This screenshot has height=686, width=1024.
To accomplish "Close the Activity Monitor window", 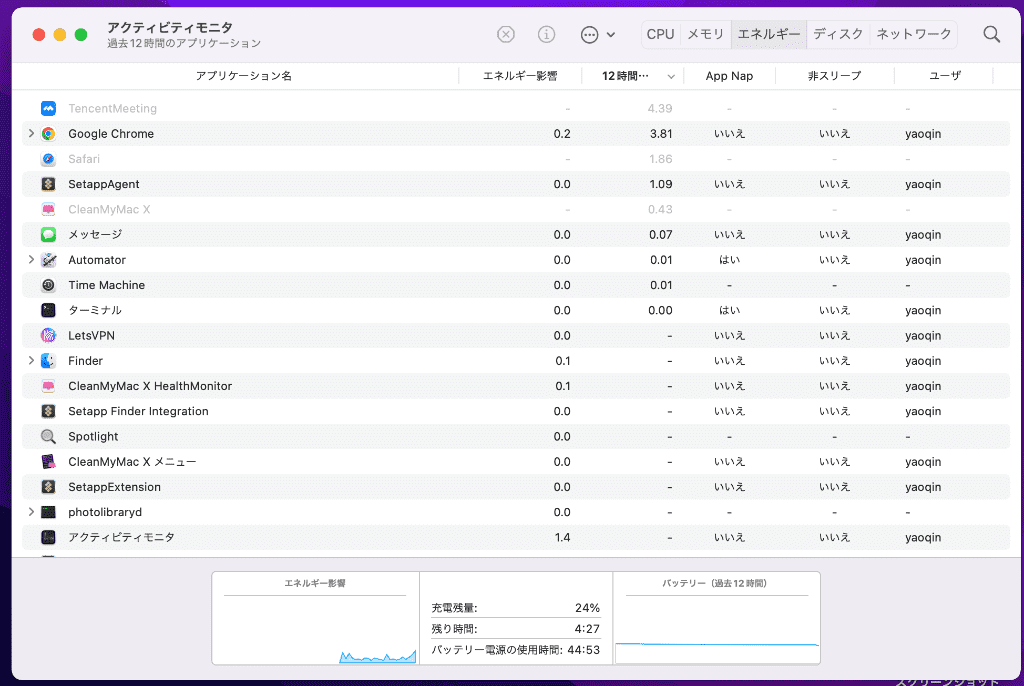I will tap(39, 35).
